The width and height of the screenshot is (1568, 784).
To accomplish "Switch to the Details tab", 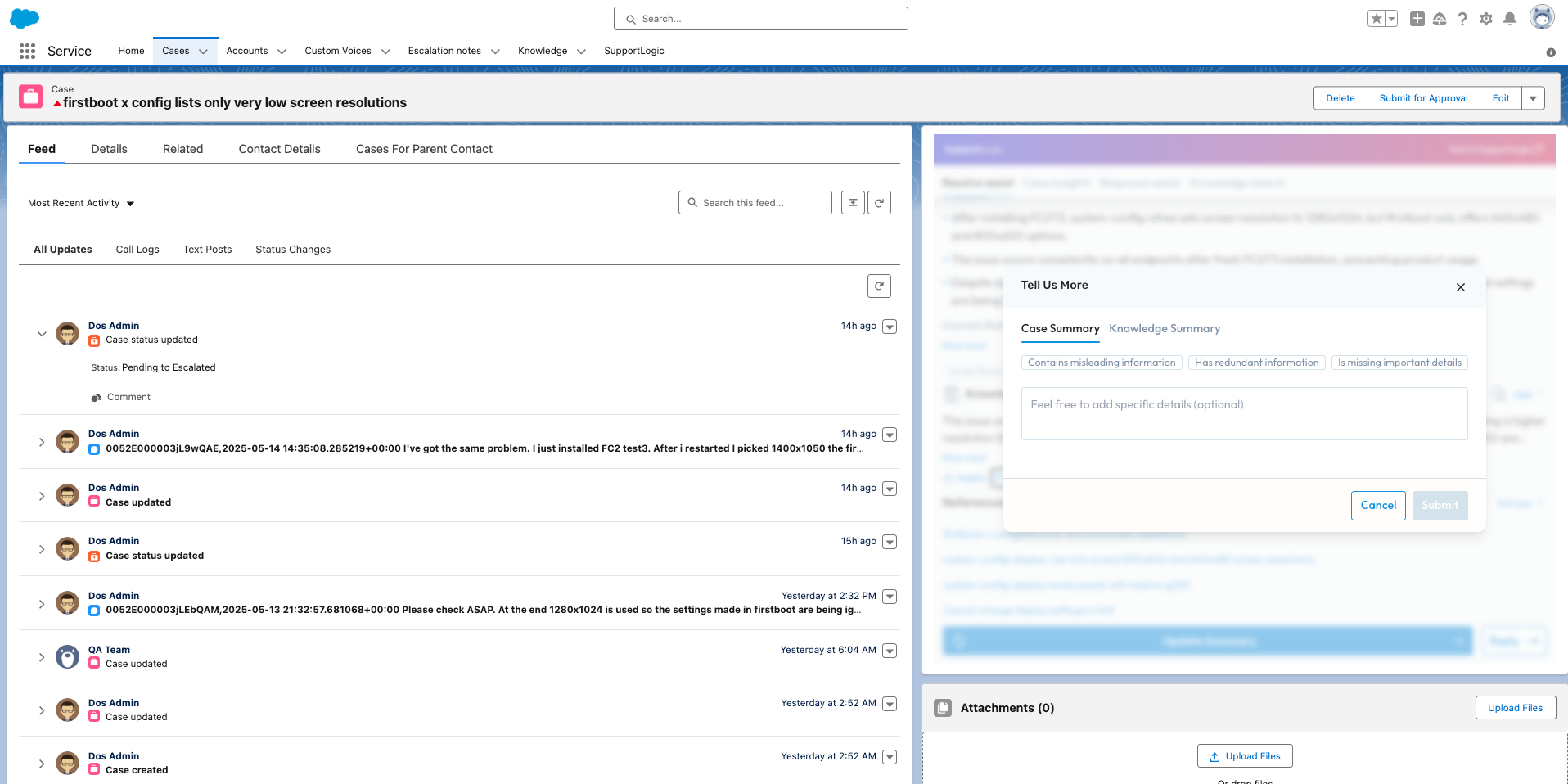I will click(109, 149).
